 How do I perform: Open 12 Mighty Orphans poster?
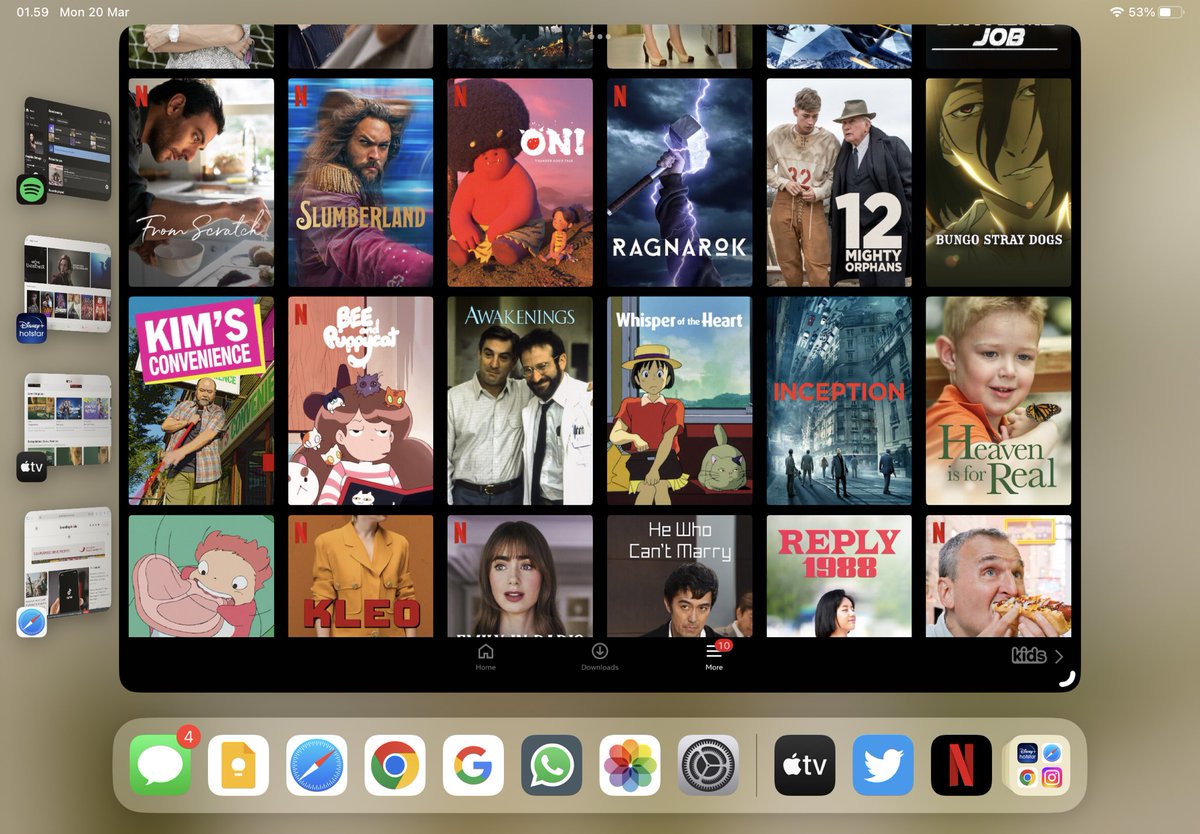(x=839, y=183)
